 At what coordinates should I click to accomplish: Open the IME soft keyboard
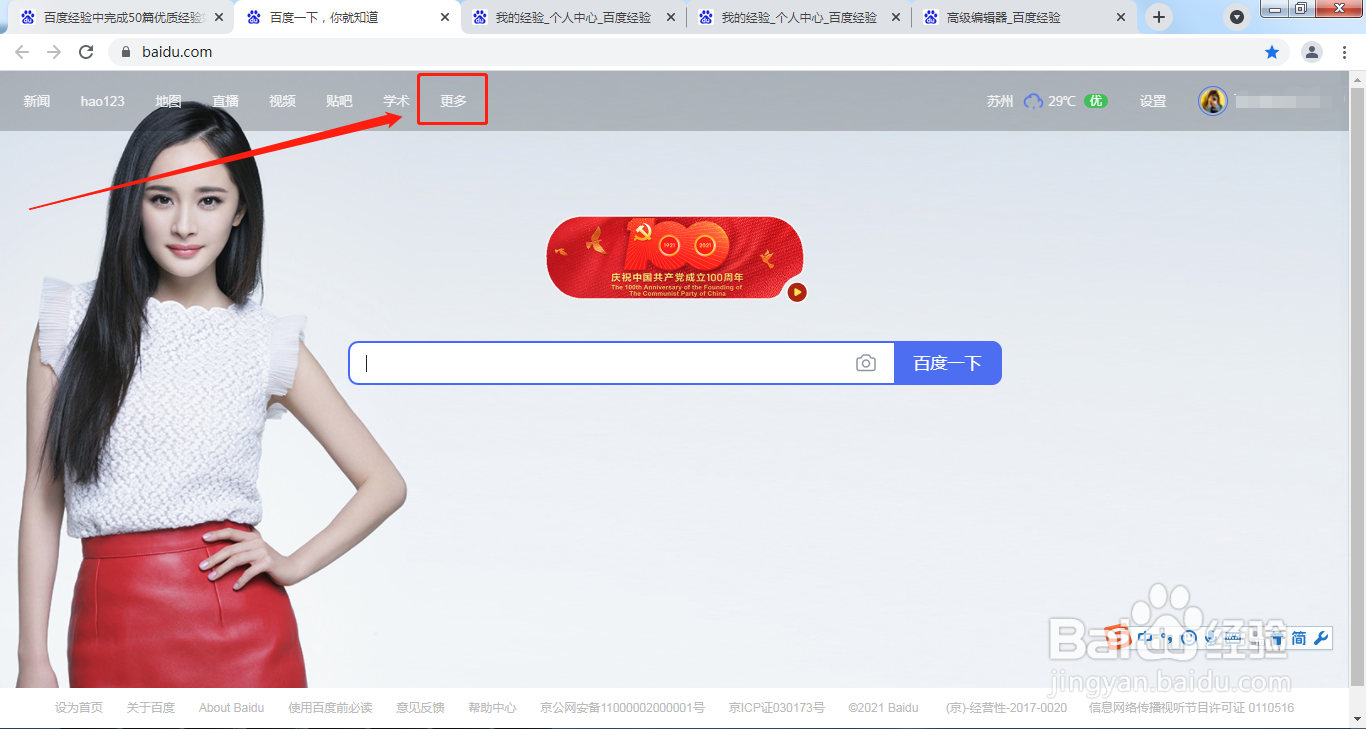coord(1233,638)
